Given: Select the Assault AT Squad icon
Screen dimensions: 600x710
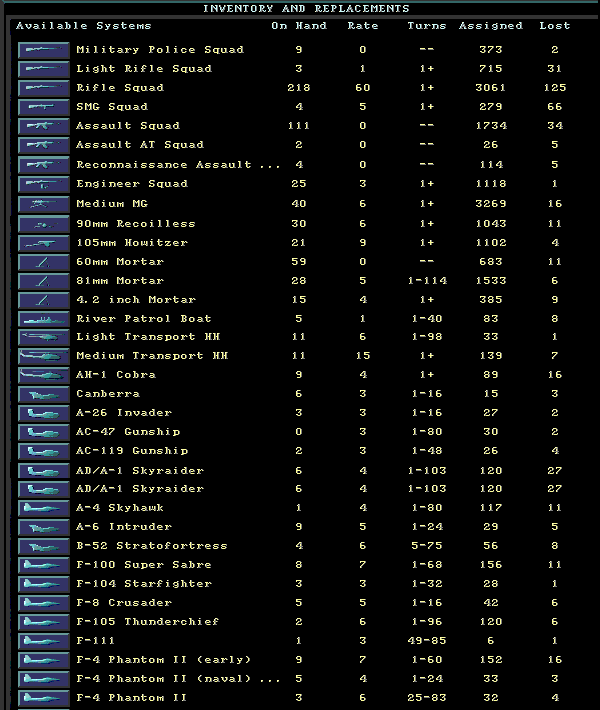Looking at the screenshot, I should click(x=44, y=145).
